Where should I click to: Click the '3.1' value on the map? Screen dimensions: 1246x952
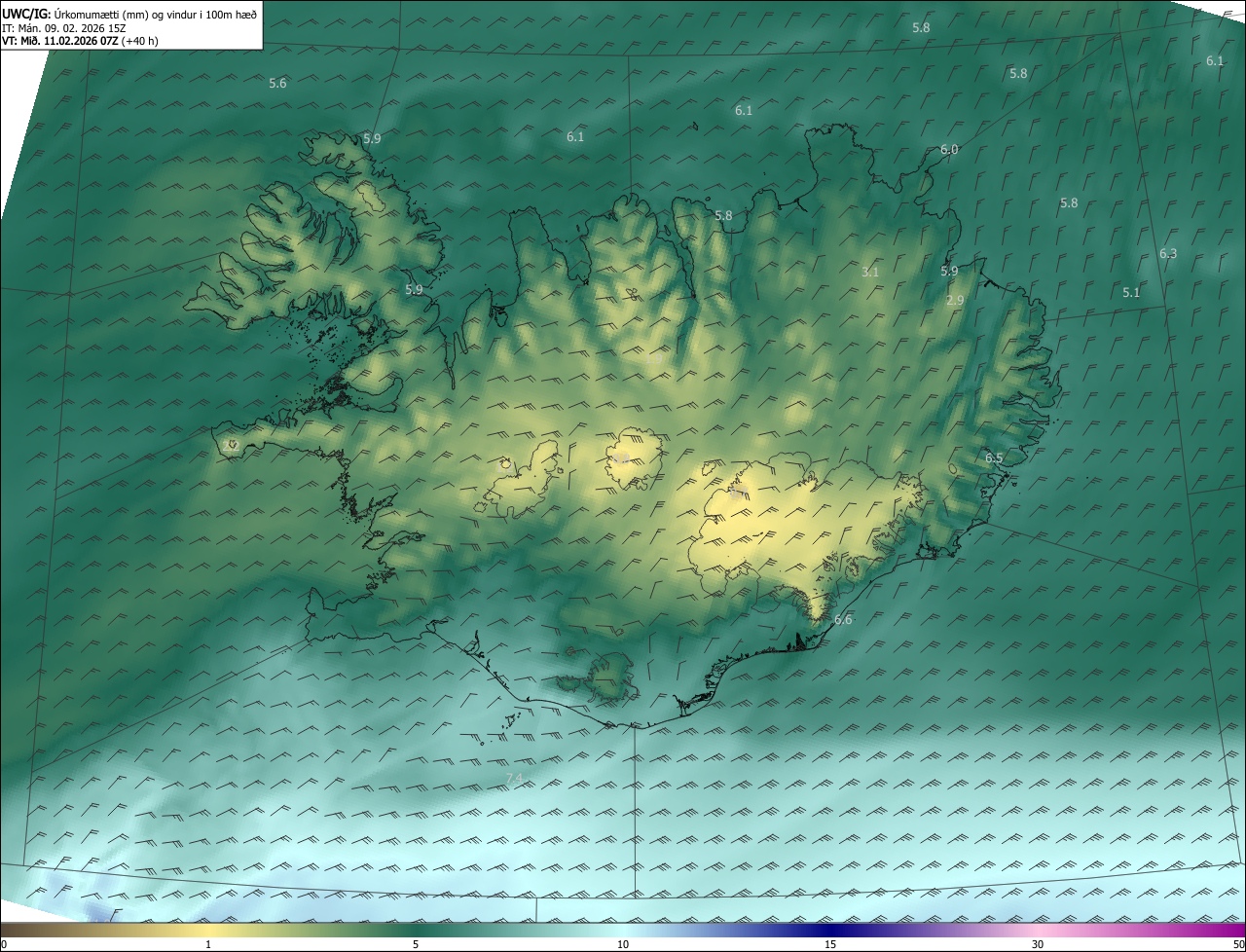coord(870,273)
